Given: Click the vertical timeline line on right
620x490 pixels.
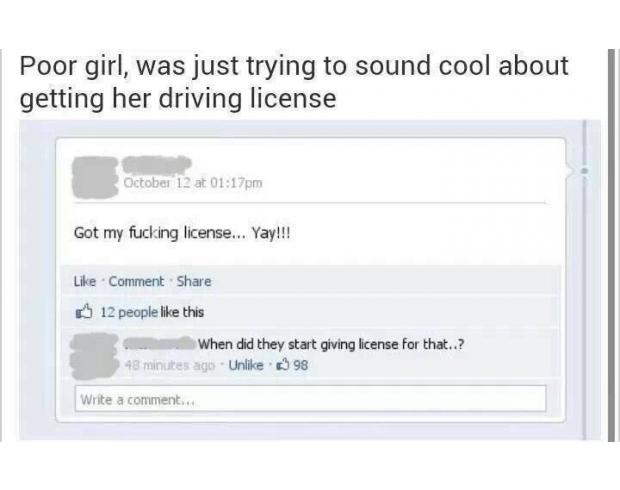Looking at the screenshot, I should click(x=584, y=280).
